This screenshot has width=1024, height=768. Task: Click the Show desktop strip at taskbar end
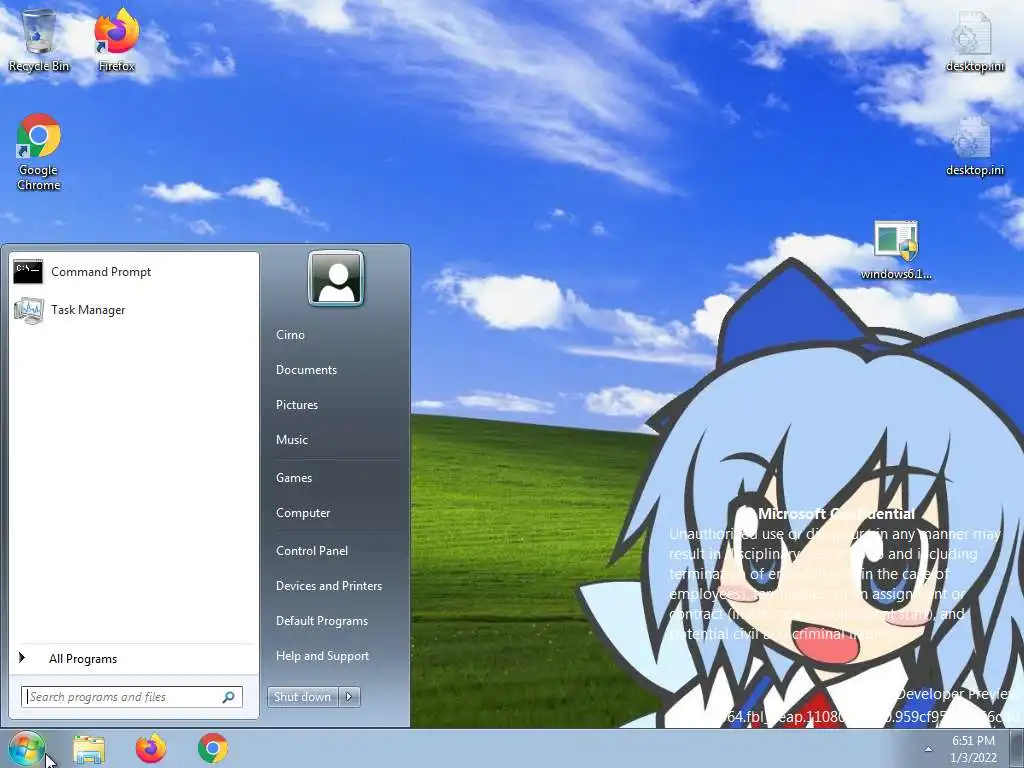coord(1017,748)
